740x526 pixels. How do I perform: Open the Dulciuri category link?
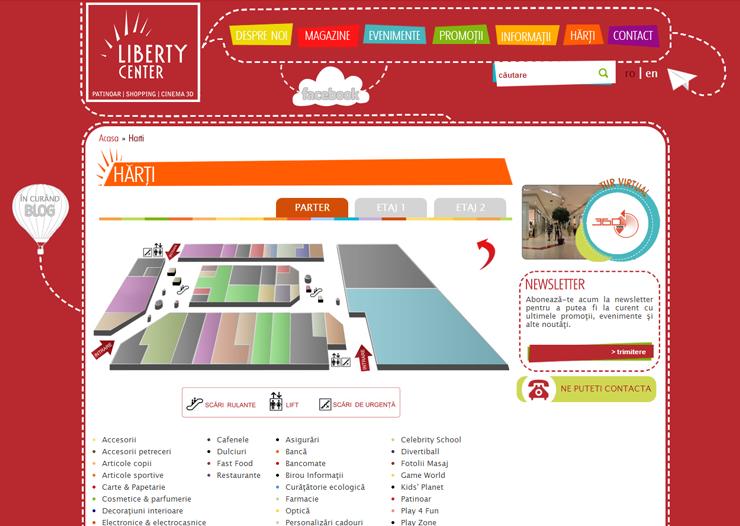pyautogui.click(x=231, y=451)
